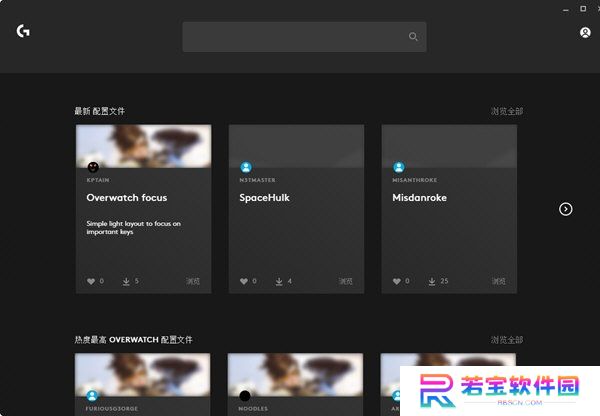Browse all in 热度最高 OVERWATCH section
The width and height of the screenshot is (600, 416).
(x=507, y=339)
